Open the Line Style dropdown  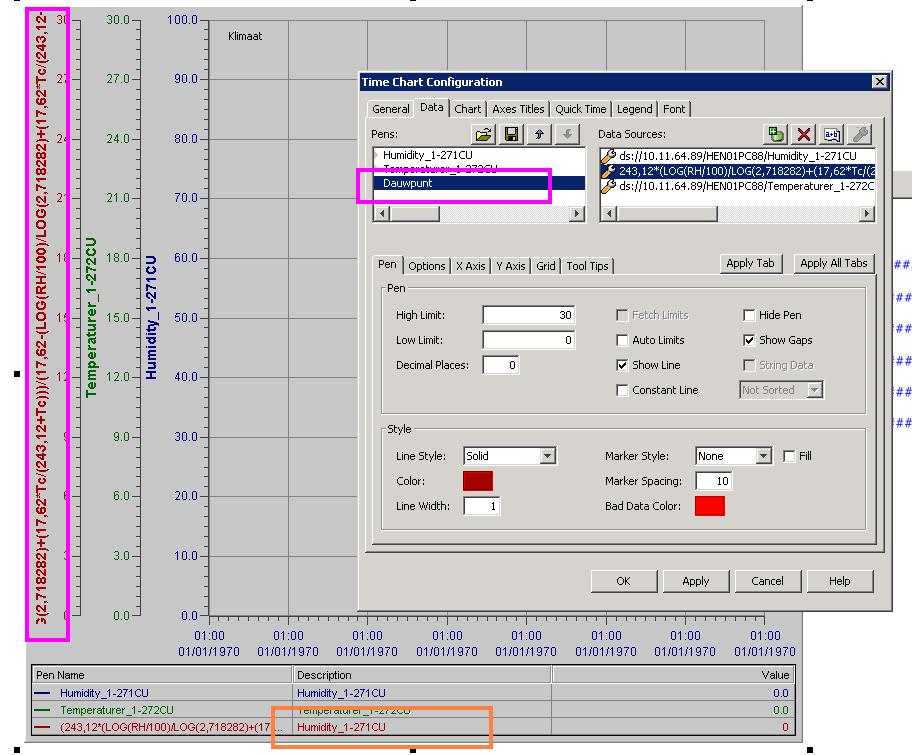click(x=547, y=456)
